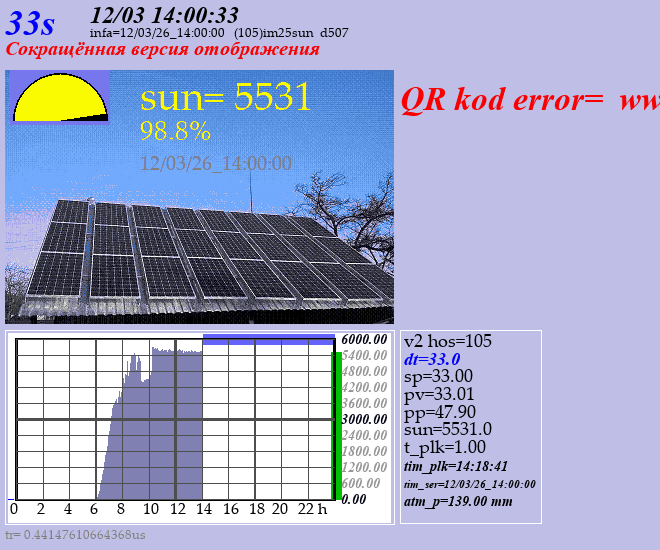Click the green vertical level bar

tap(336, 425)
